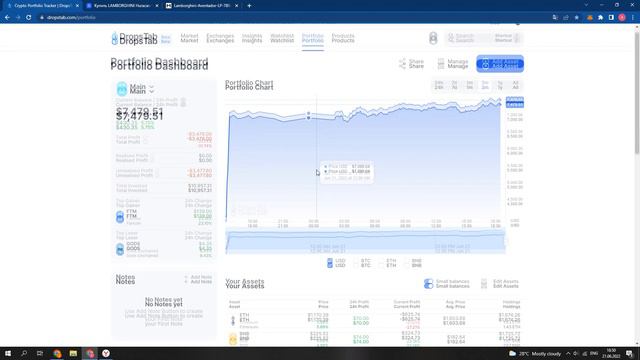Click the Main portfolio avatar icon
This screenshot has width=640, height=360.
tap(122, 89)
